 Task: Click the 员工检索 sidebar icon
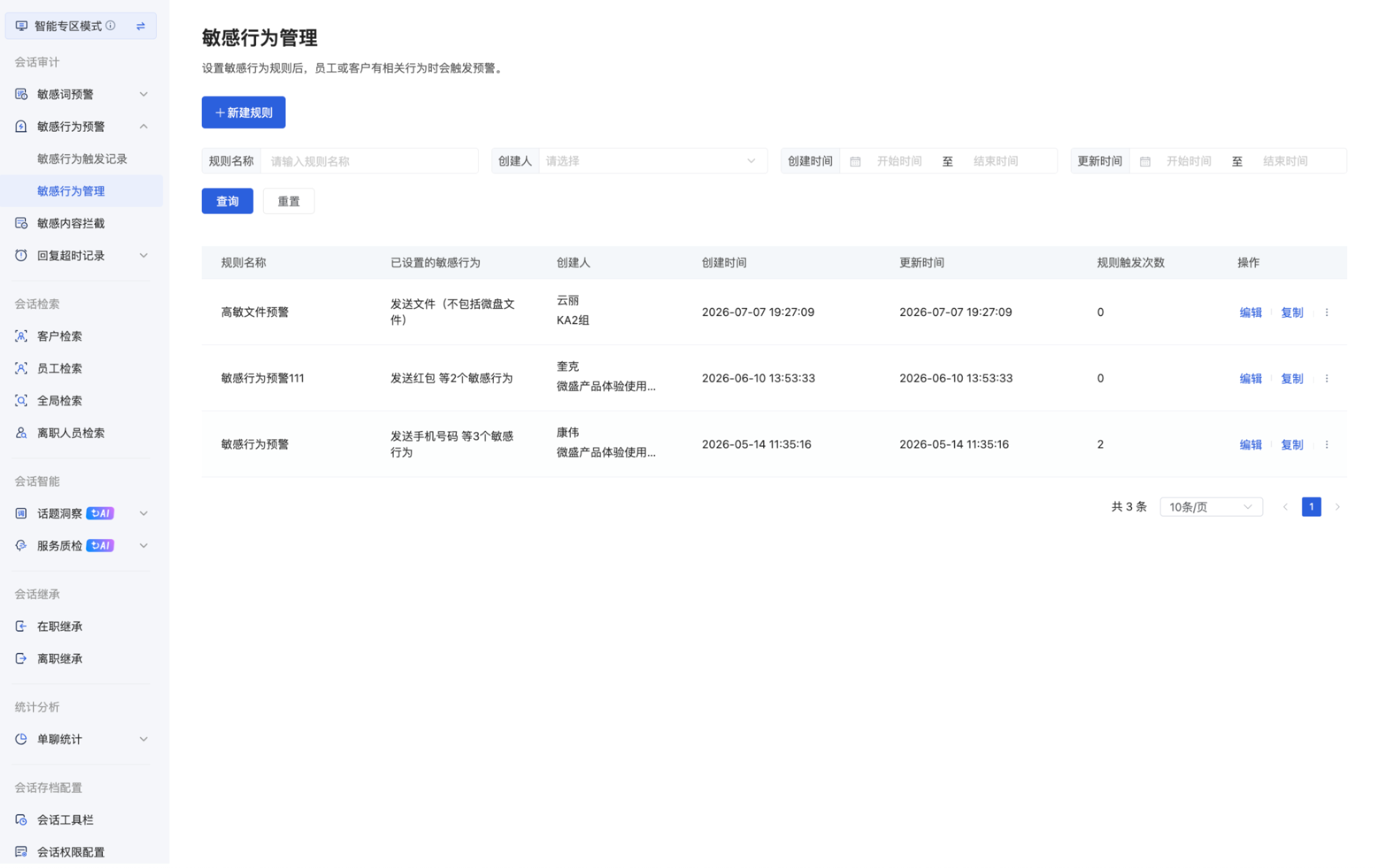coord(21,369)
